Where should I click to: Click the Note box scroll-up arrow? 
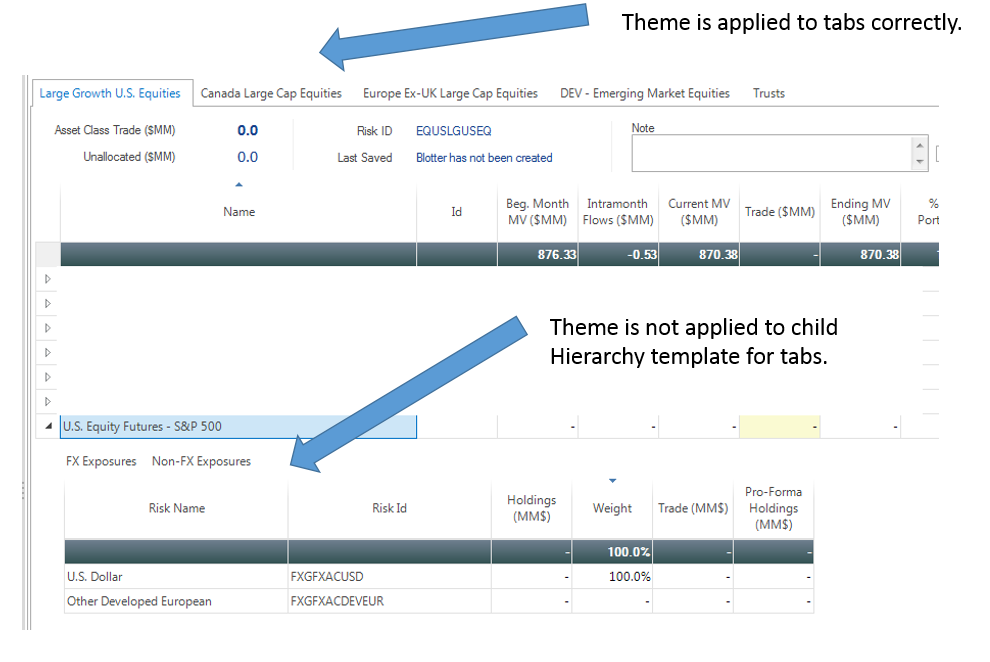920,144
